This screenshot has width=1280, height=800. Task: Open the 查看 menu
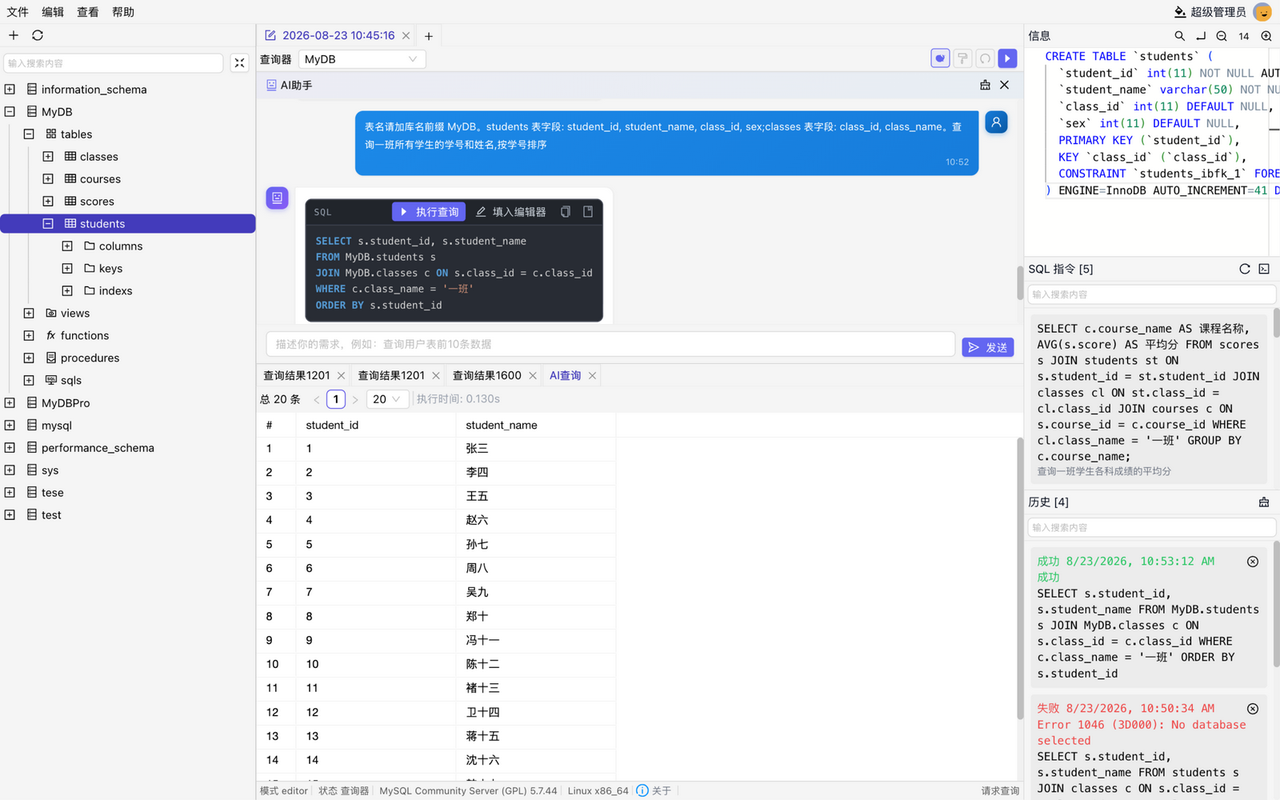click(x=88, y=12)
